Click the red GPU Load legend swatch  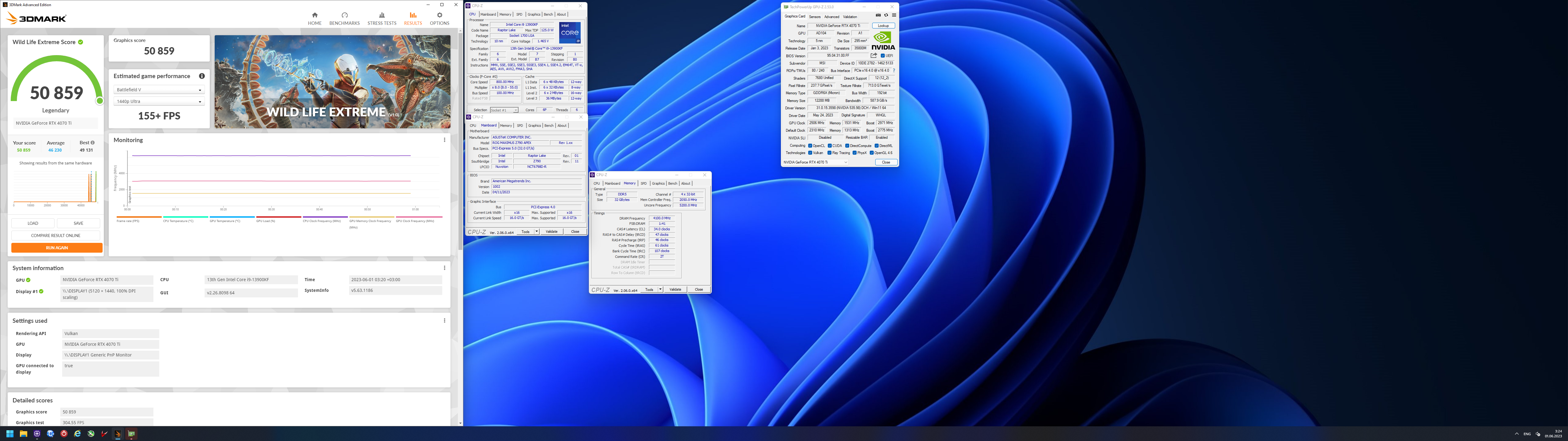(x=279, y=217)
